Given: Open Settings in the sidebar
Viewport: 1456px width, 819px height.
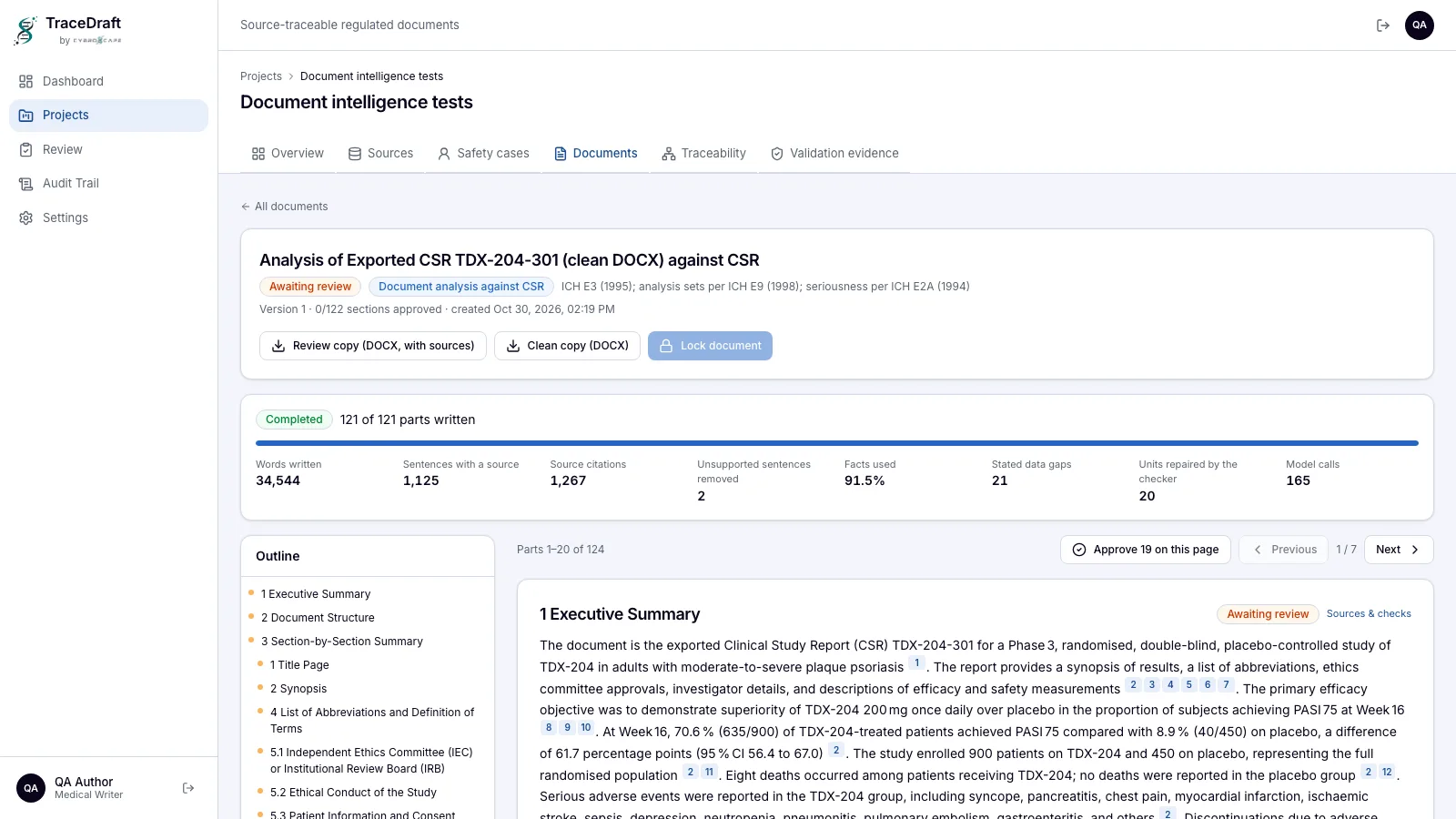Looking at the screenshot, I should coord(108,217).
